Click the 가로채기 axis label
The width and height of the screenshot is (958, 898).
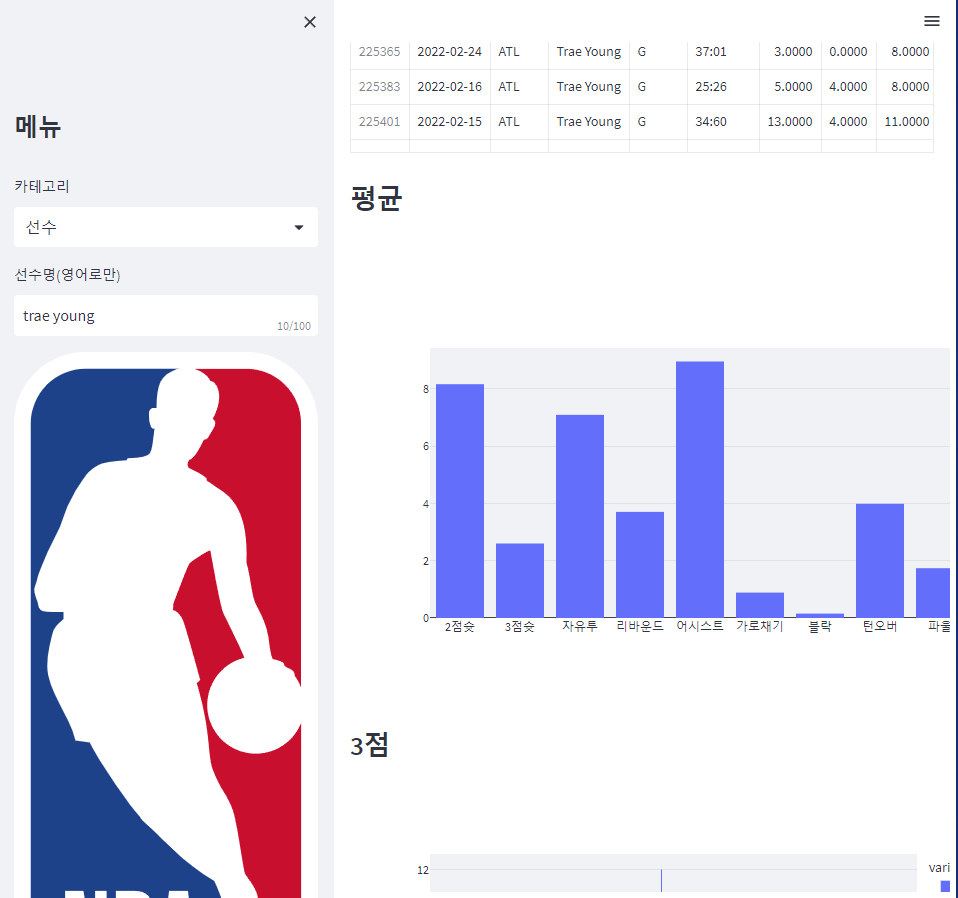pyautogui.click(x=758, y=626)
